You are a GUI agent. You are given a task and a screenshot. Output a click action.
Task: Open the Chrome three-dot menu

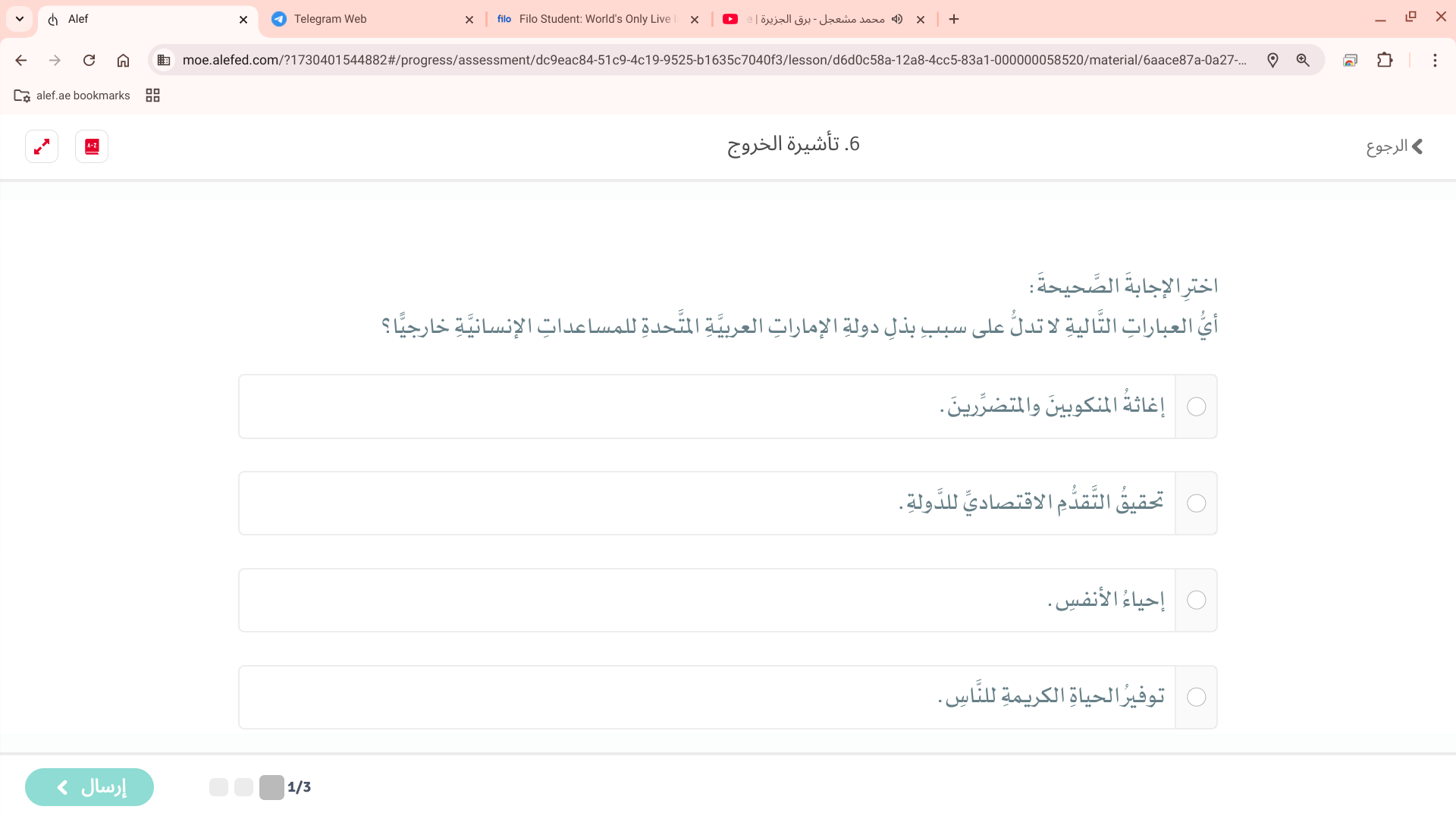pyautogui.click(x=1435, y=61)
